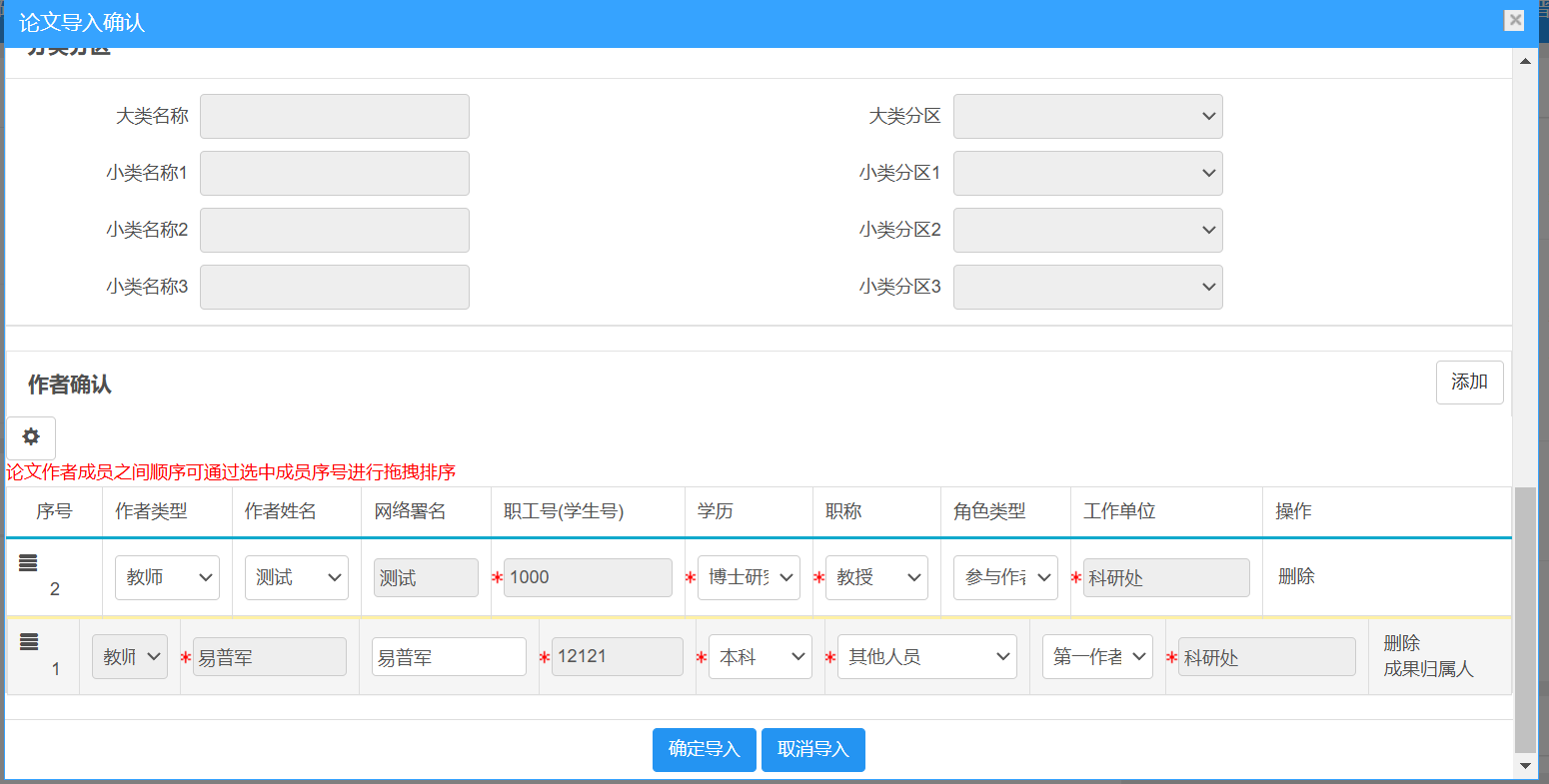Viewport: 1549px width, 784px height.
Task: Click the 网络署名 field containing 易普军
Action: 449,657
